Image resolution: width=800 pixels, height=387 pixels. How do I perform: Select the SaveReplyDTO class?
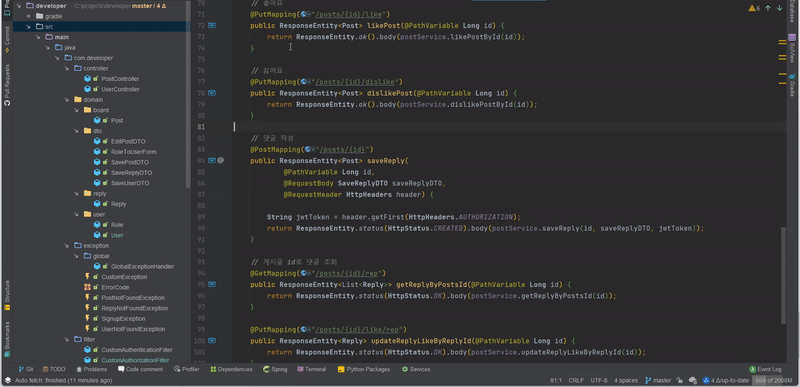tap(131, 172)
